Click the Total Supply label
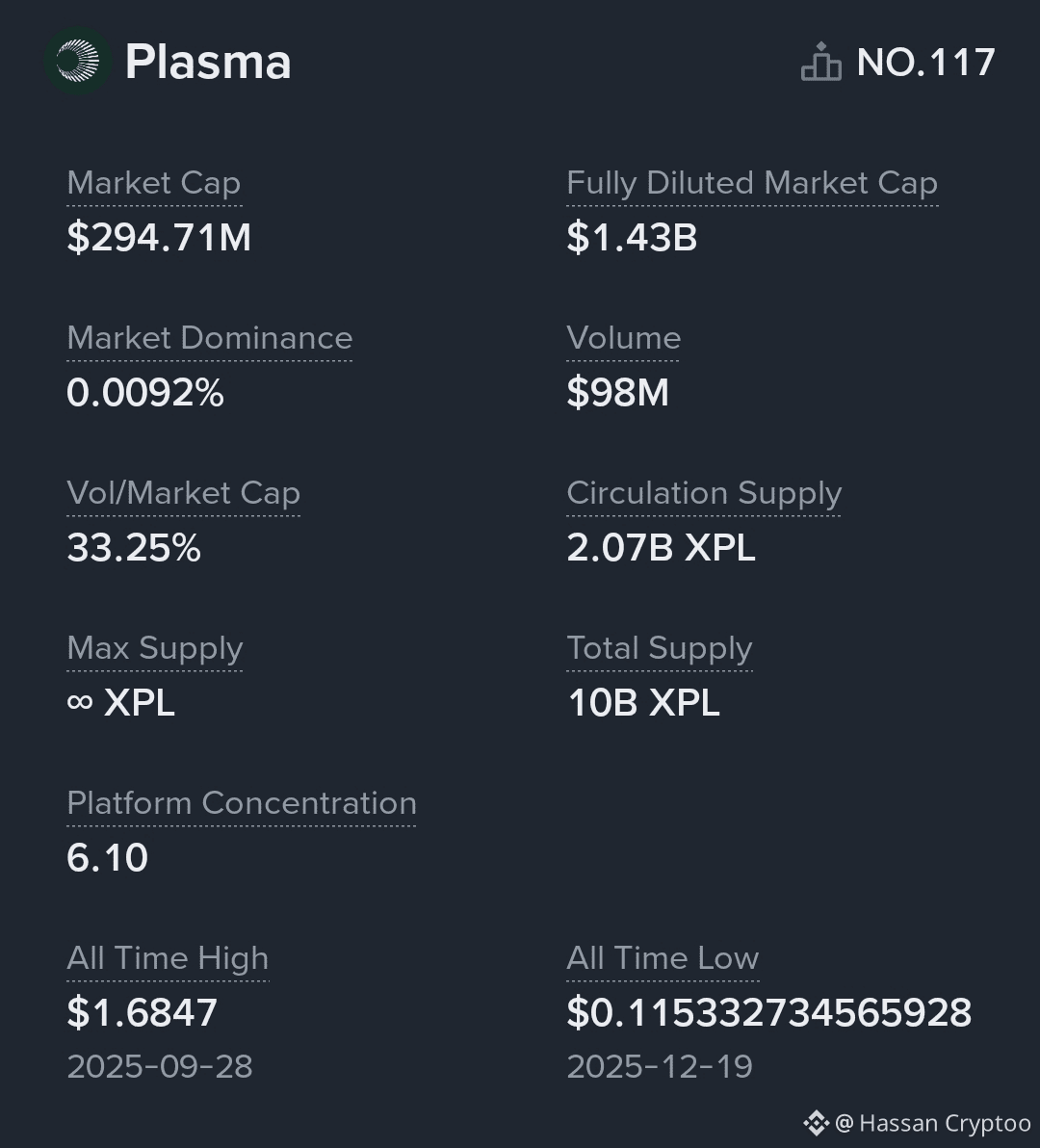This screenshot has width=1040, height=1148. pyautogui.click(x=660, y=648)
